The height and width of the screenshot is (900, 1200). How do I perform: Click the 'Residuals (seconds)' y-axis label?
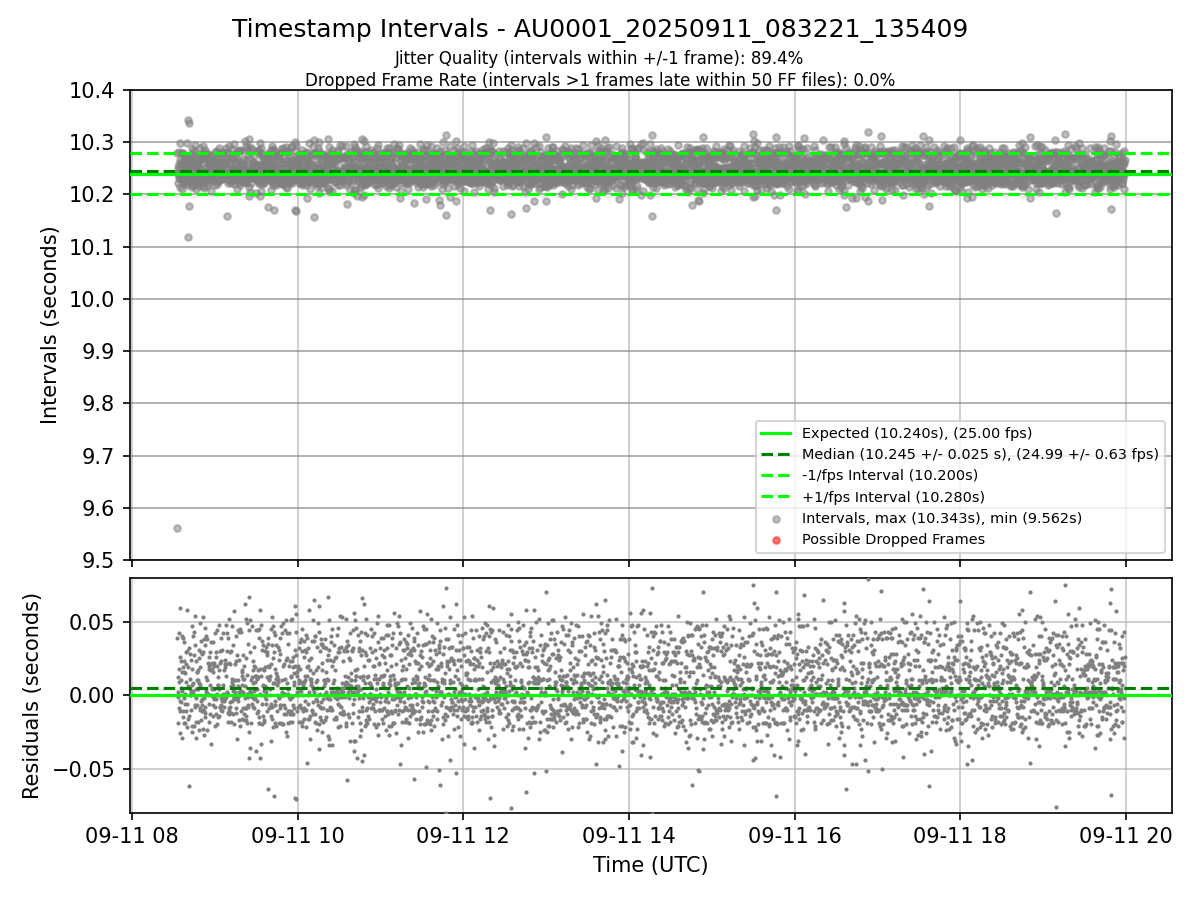31,696
